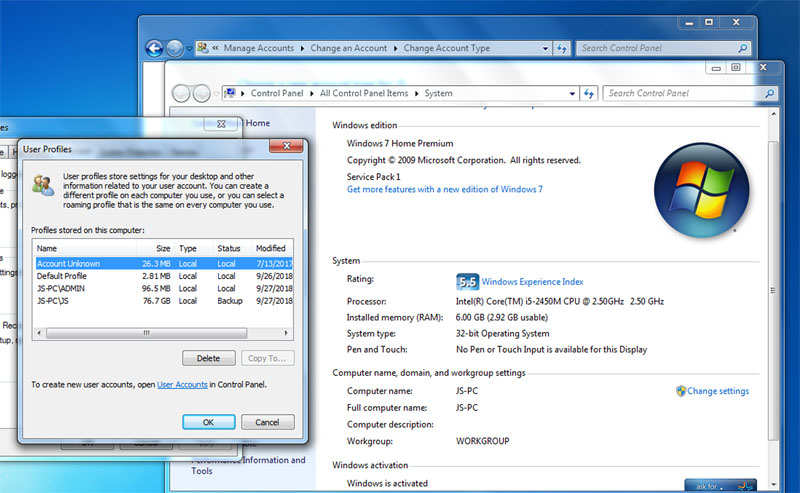Click the Forward button in System window
This screenshot has height=493, width=800.
tap(202, 93)
